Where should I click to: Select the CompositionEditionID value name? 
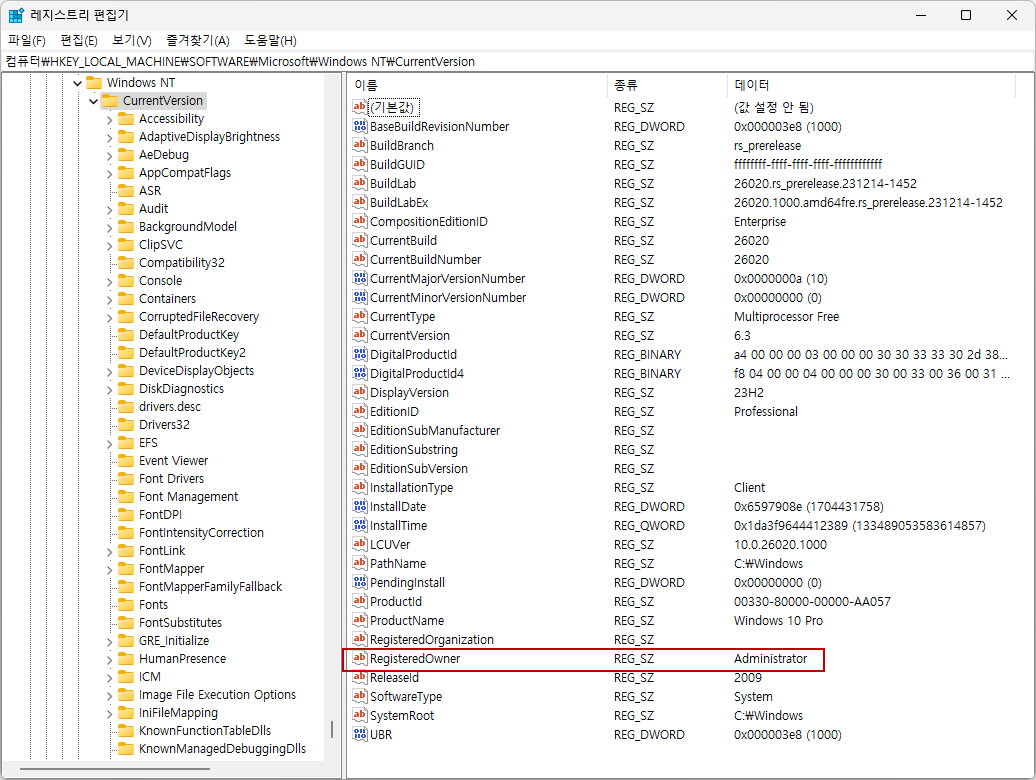[429, 221]
